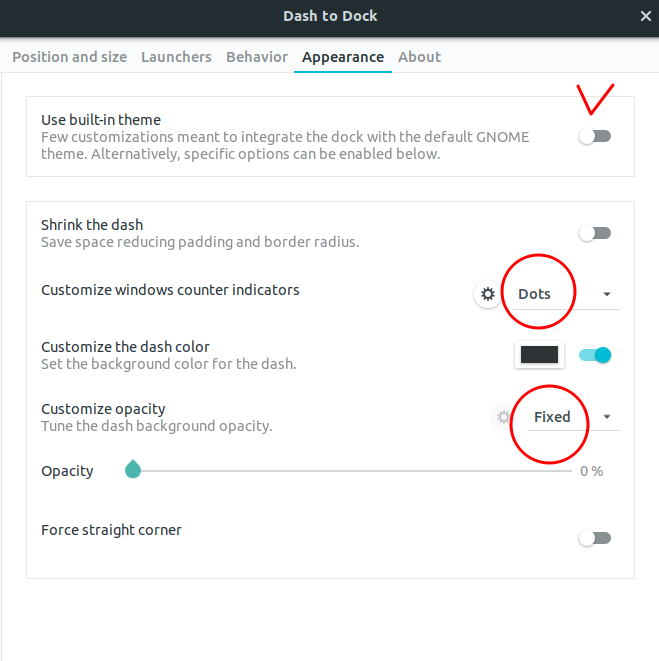Enable Shrink the dash switch
The image size is (659, 661).
pyautogui.click(x=595, y=233)
